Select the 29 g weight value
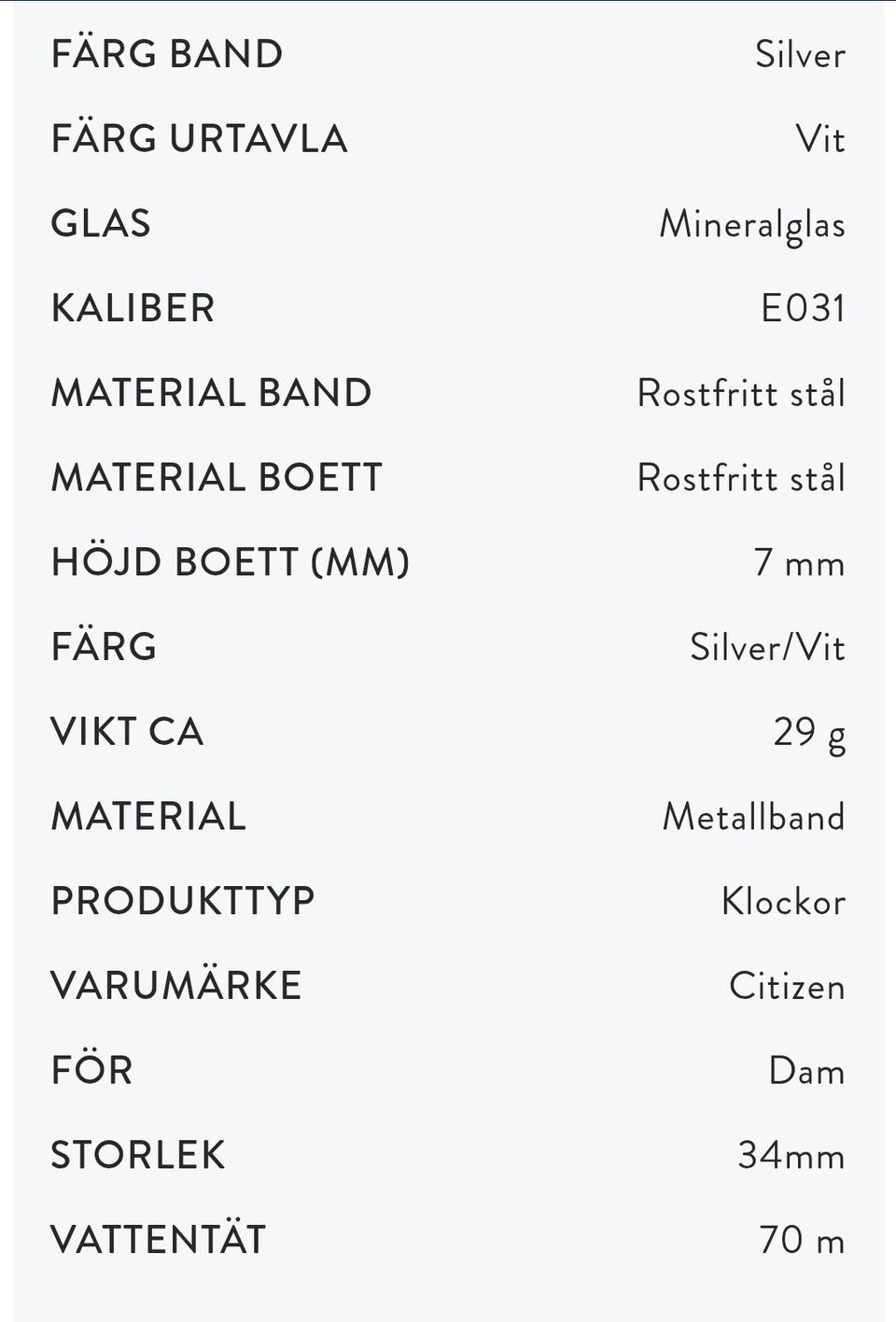 tap(809, 734)
